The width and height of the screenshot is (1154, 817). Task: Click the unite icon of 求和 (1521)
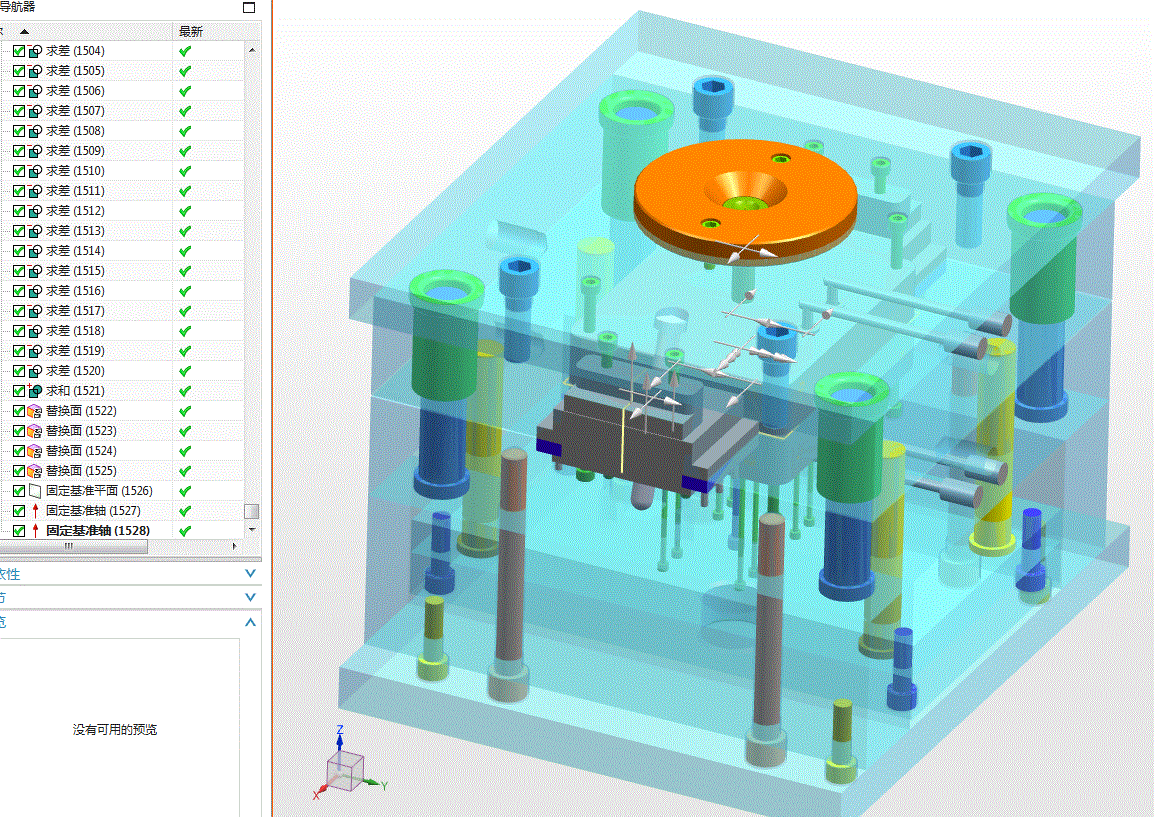click(35, 391)
